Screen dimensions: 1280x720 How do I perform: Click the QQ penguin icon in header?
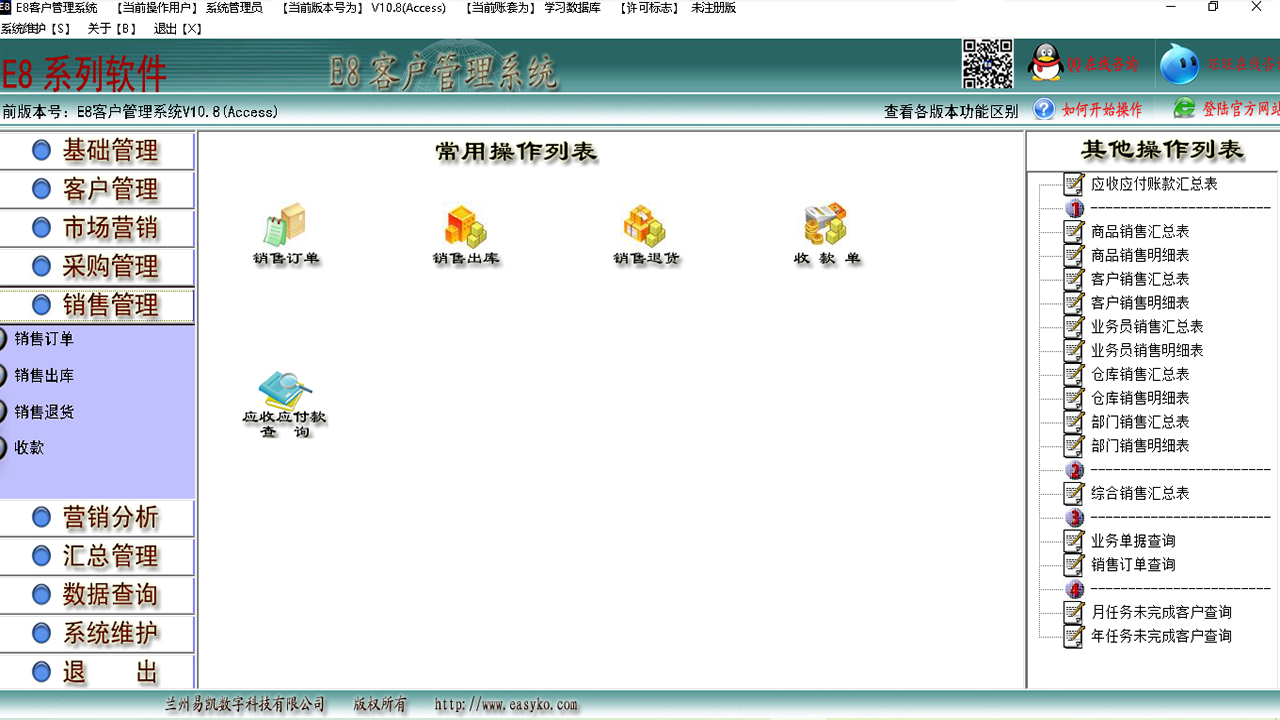[x=1046, y=63]
